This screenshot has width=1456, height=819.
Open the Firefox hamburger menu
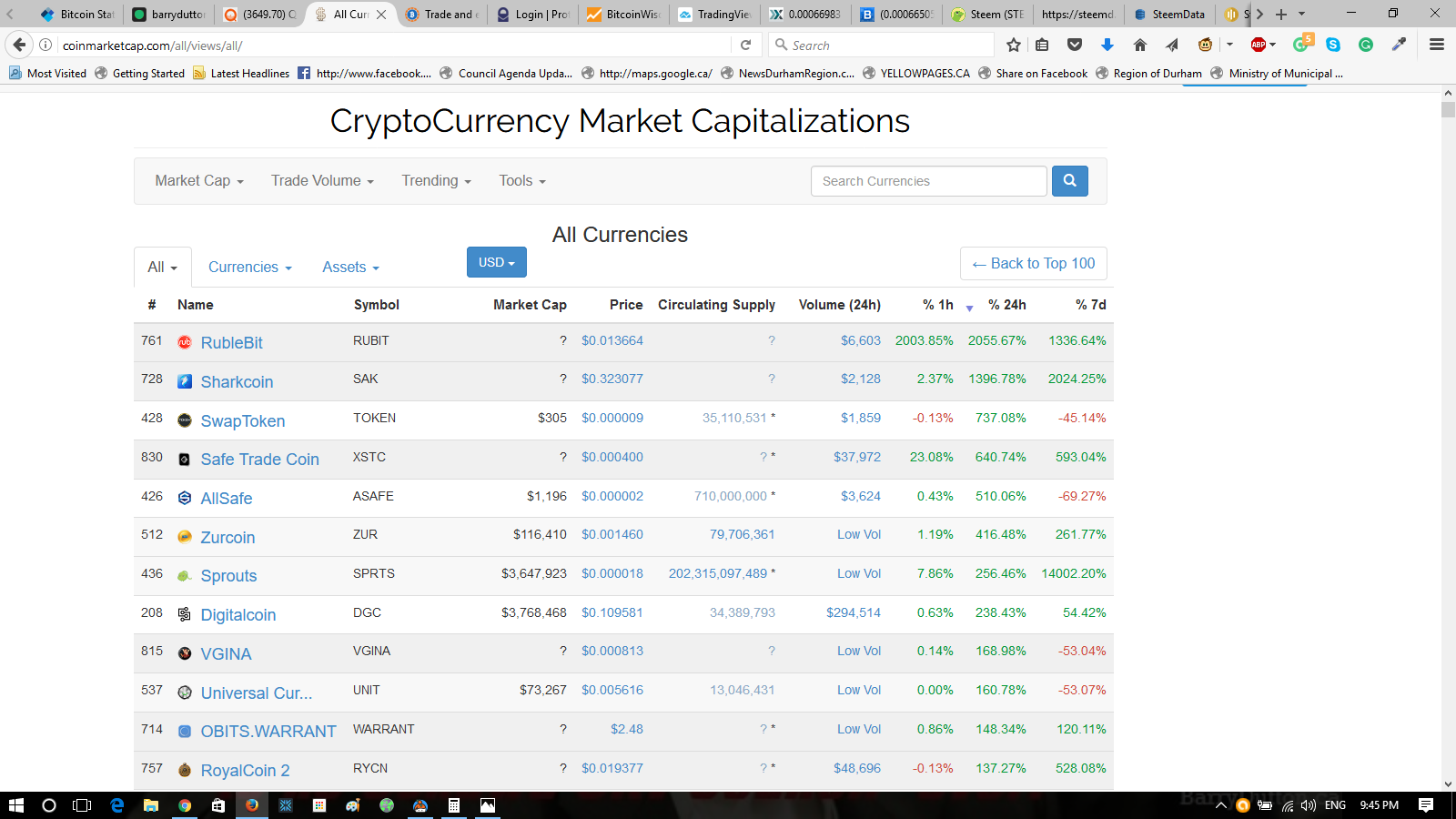click(x=1437, y=45)
